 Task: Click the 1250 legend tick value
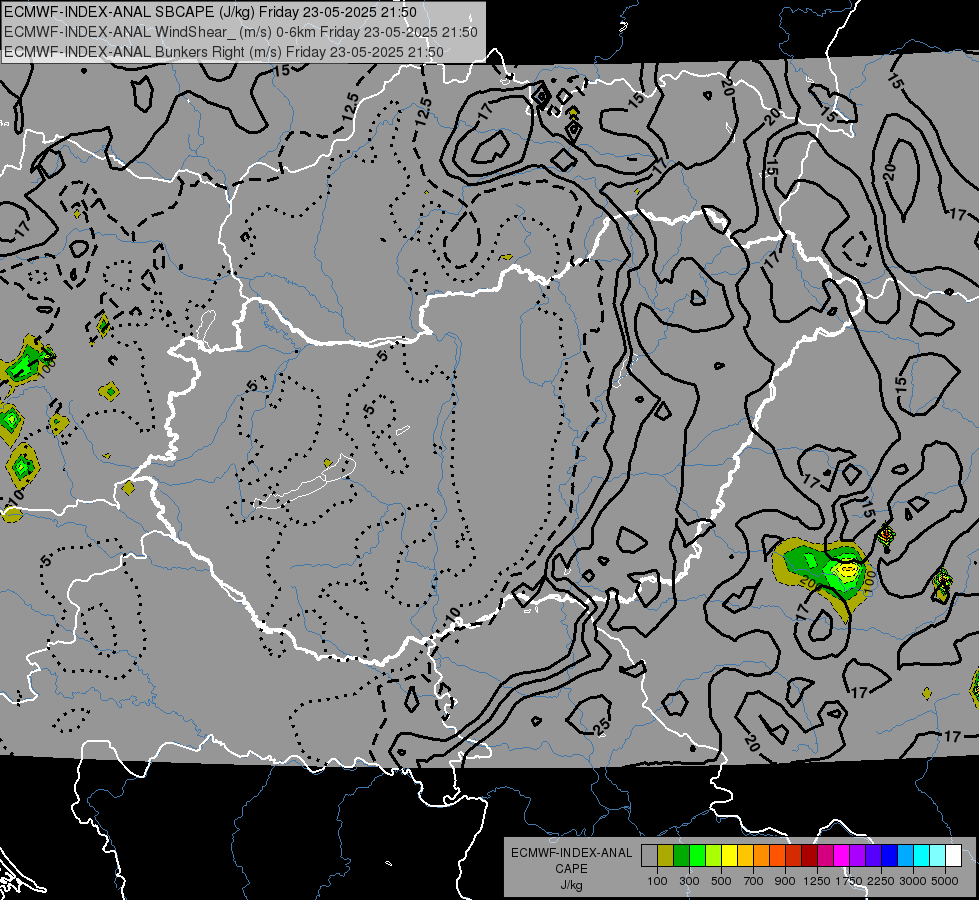[x=817, y=881]
